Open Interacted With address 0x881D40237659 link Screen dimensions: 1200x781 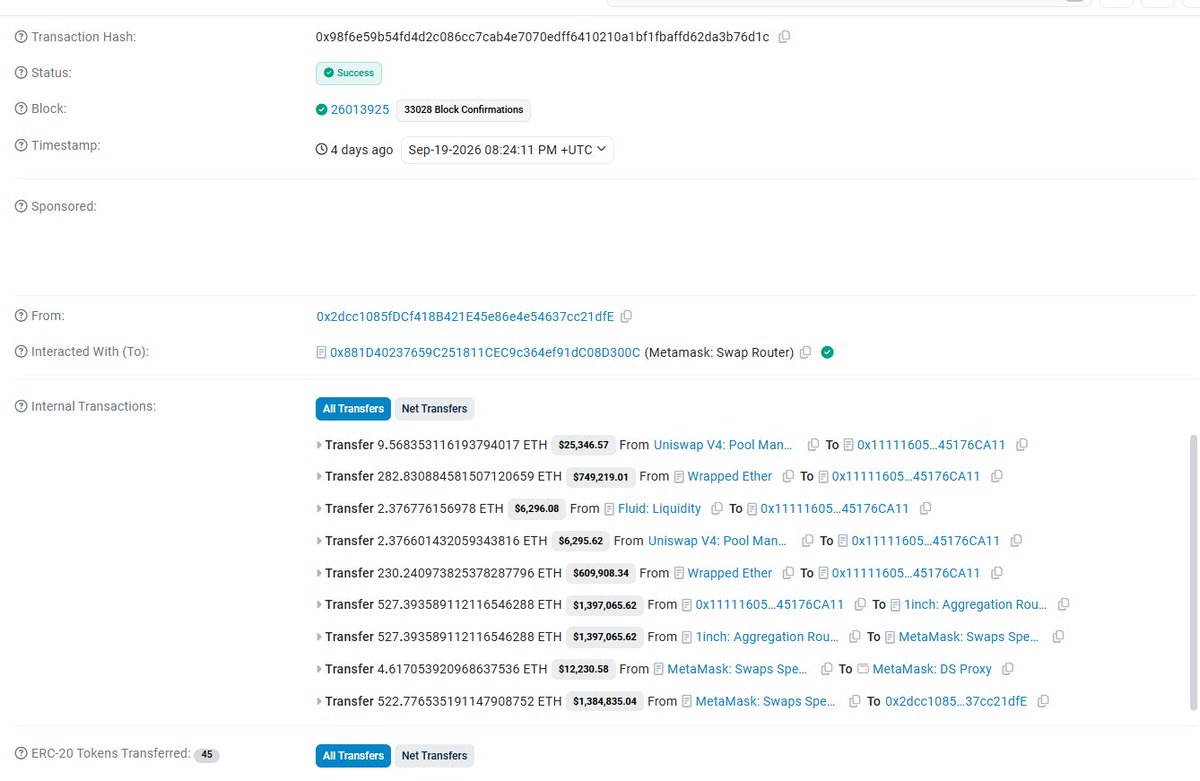click(485, 352)
